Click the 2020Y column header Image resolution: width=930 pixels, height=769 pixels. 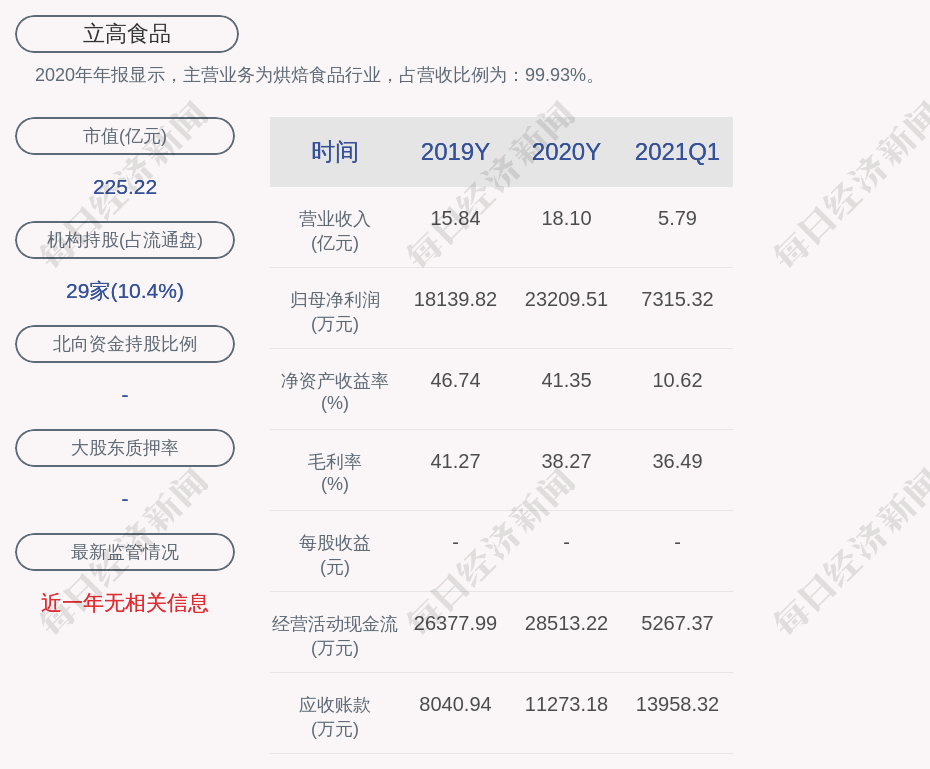(x=566, y=152)
